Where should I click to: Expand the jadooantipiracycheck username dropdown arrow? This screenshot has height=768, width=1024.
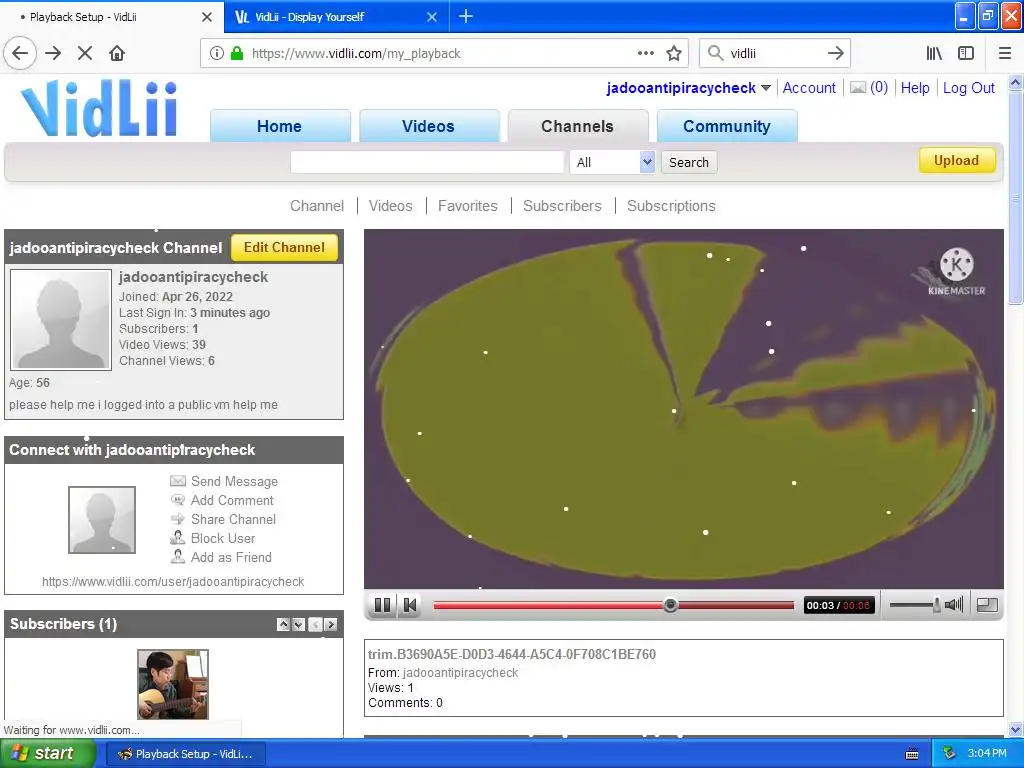click(x=766, y=88)
